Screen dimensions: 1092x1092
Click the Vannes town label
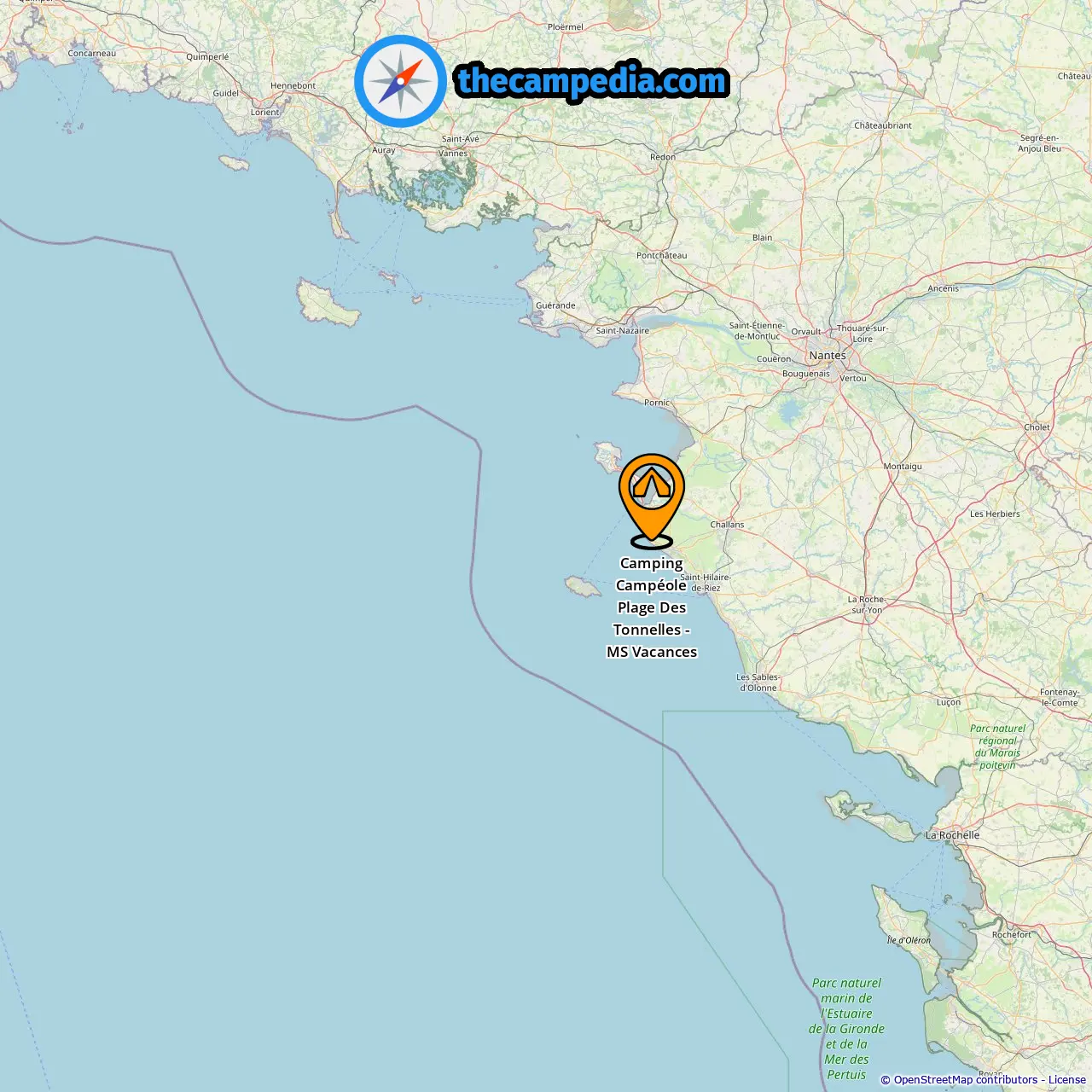coord(453,154)
